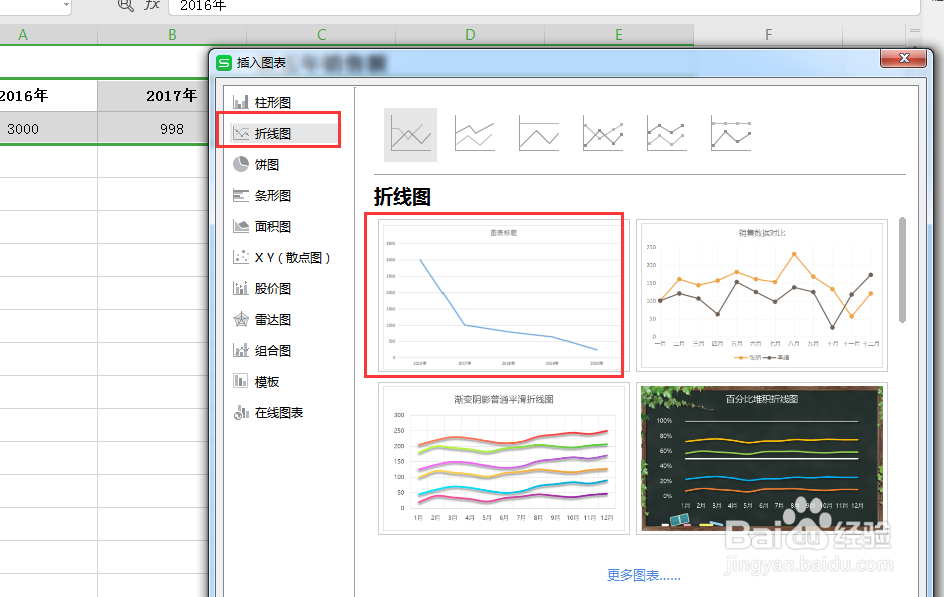The width and height of the screenshot is (944, 597).
Task: Choose stacked line with markers subtype icon
Action: [666, 134]
